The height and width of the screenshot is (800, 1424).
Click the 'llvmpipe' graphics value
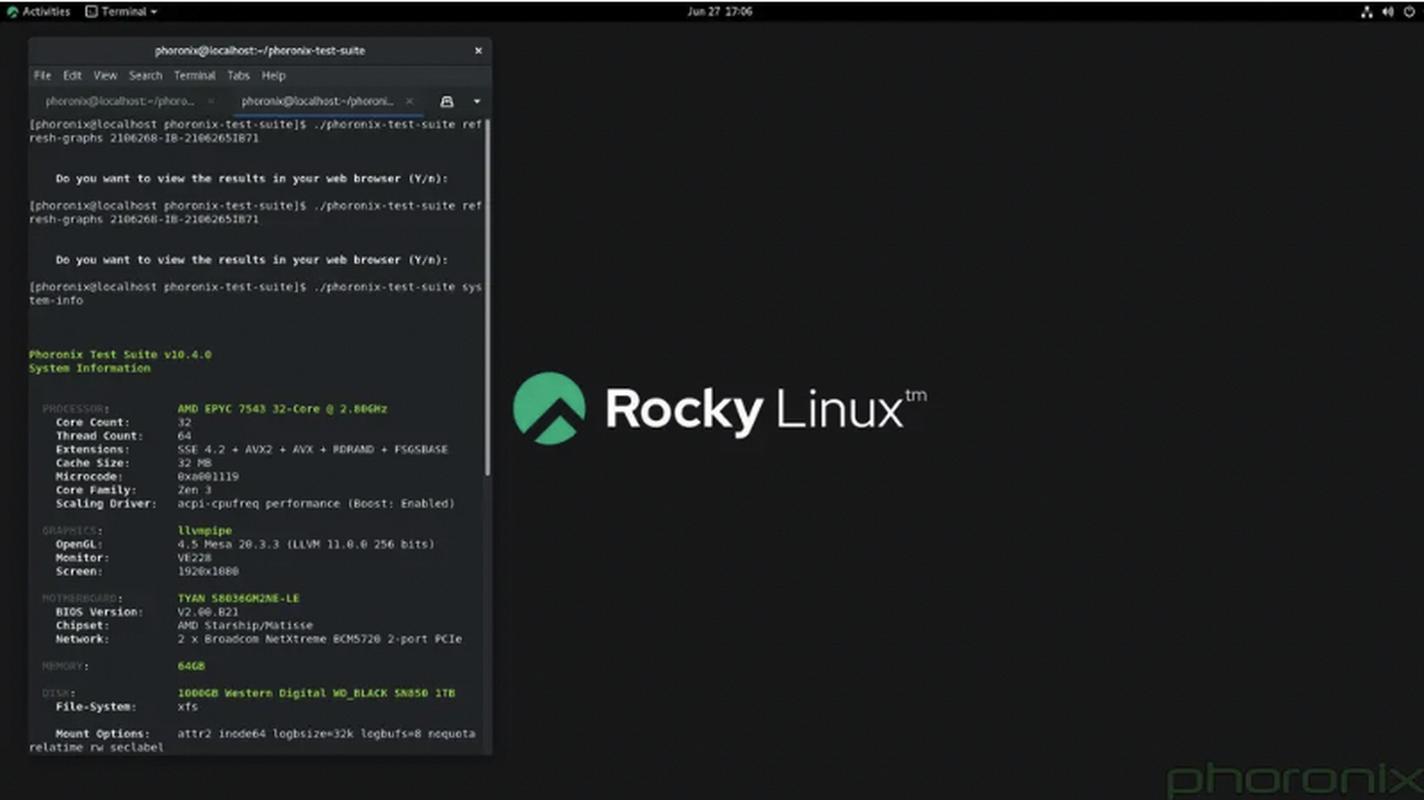(204, 530)
